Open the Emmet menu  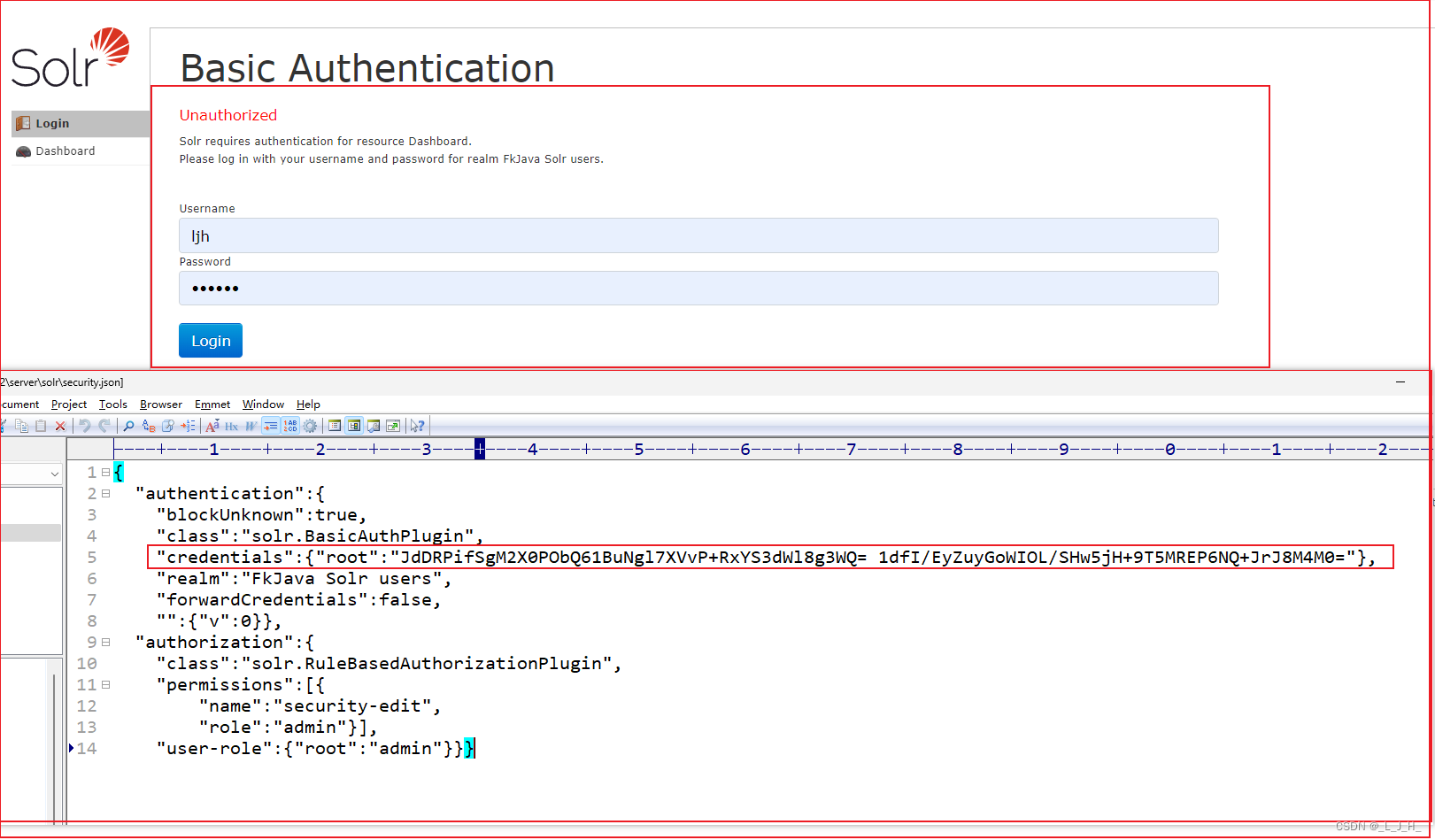[x=212, y=405]
